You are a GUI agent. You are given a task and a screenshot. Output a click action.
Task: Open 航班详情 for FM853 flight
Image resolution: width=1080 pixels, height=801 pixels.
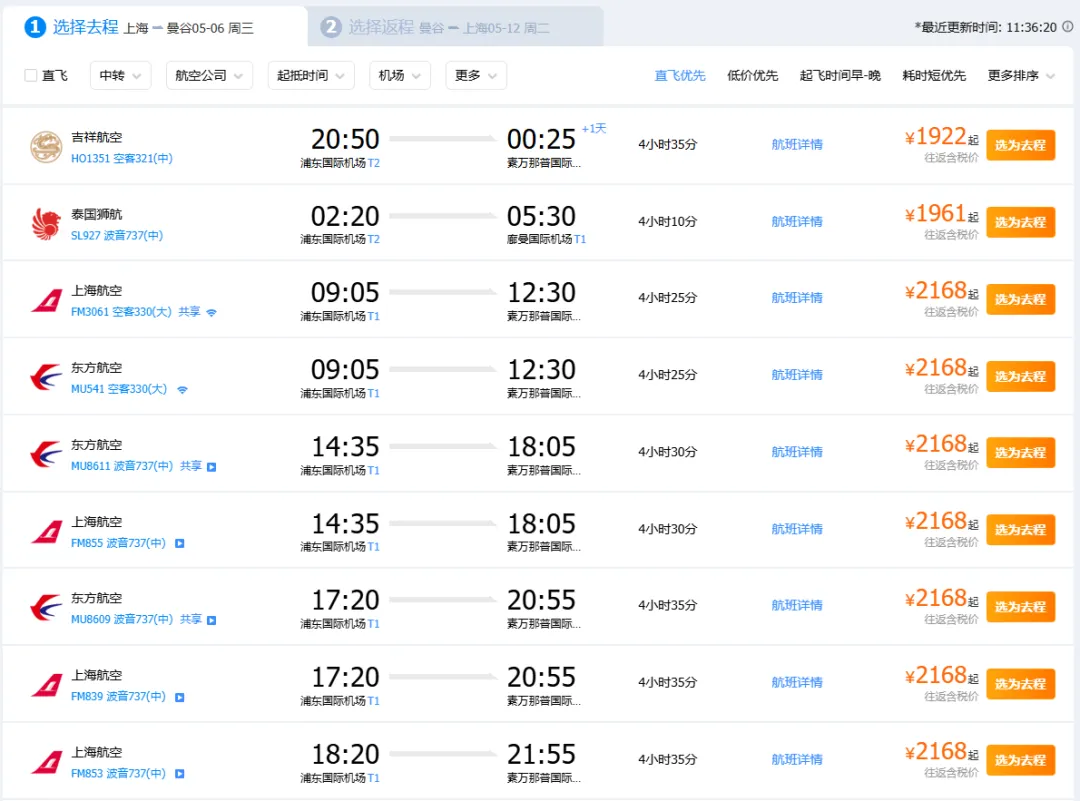pos(797,760)
